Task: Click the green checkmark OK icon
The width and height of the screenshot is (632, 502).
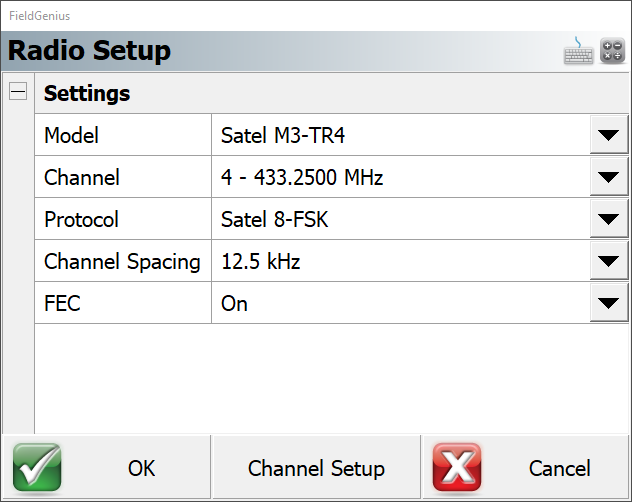Action: point(37,468)
